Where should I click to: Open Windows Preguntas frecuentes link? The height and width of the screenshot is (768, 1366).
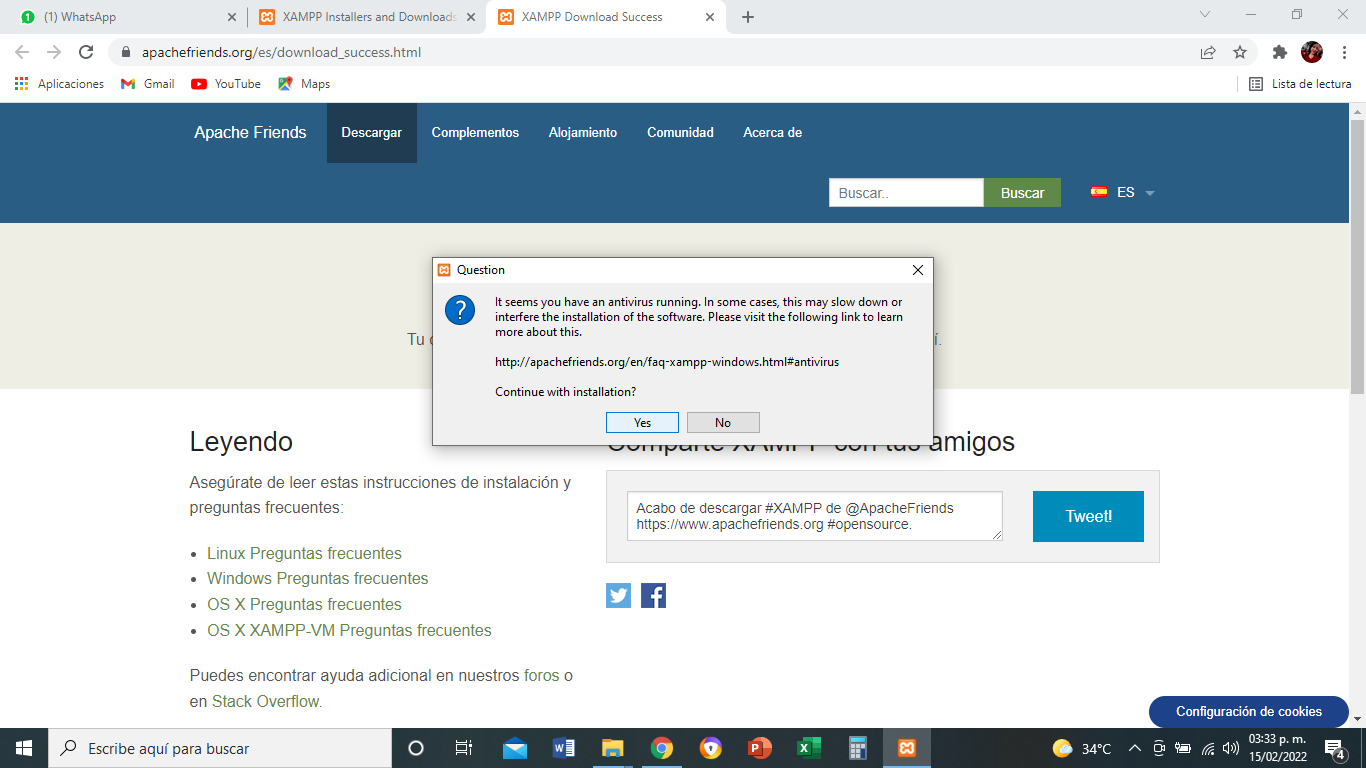pyautogui.click(x=317, y=579)
